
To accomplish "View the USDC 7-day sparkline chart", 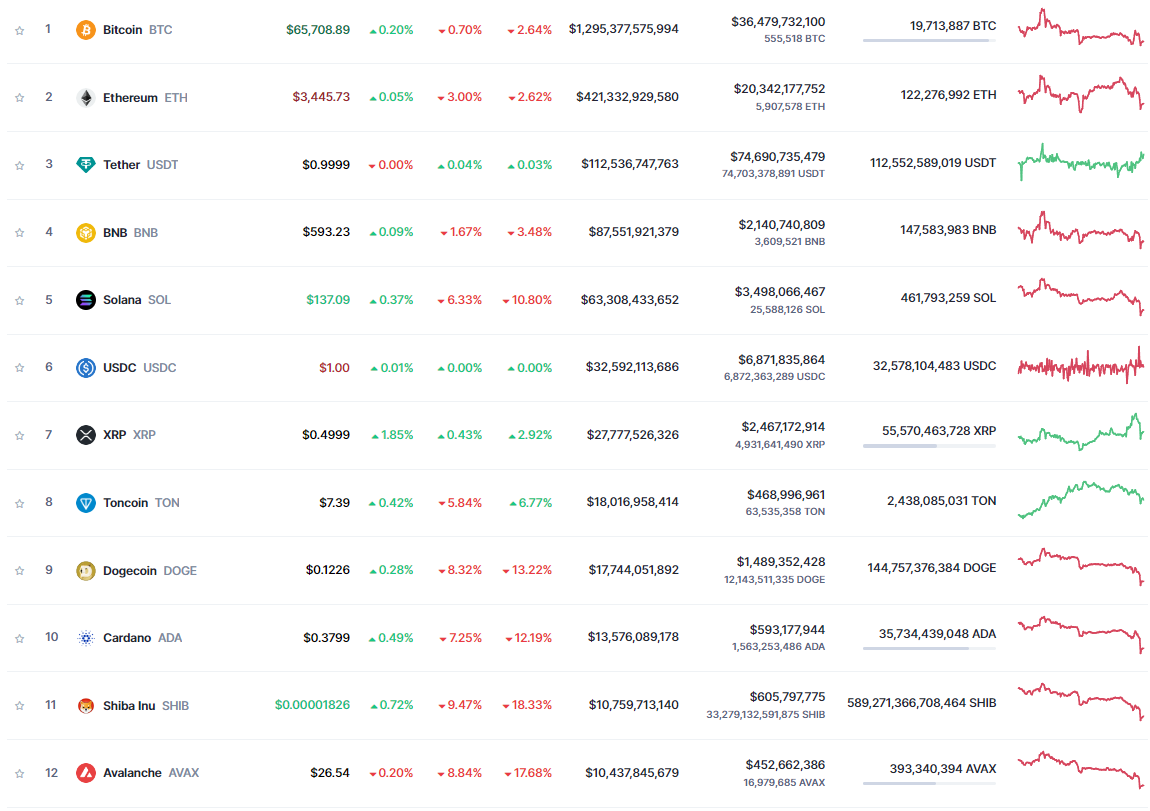I will [x=1080, y=365].
